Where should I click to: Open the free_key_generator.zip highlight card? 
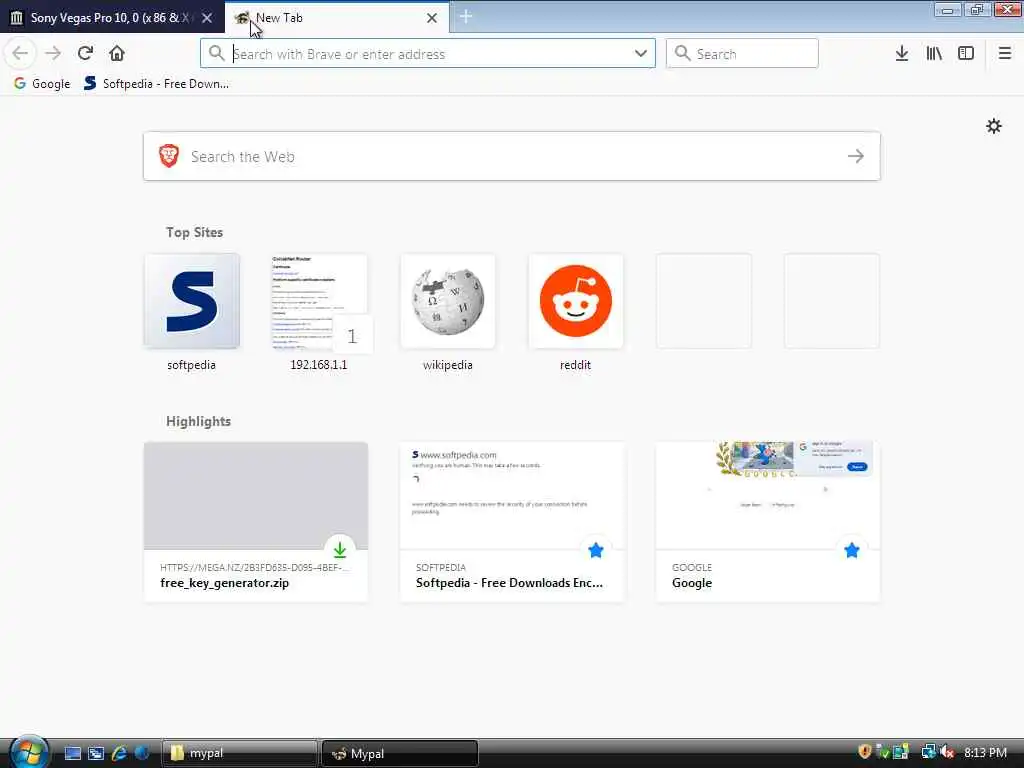click(x=256, y=521)
